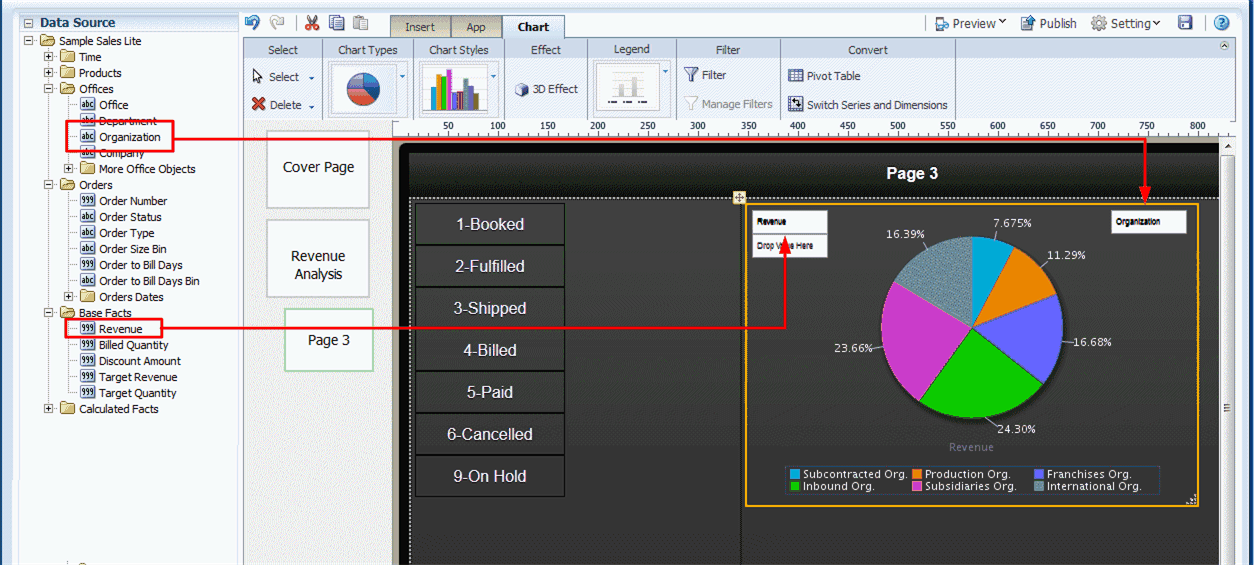
Task: Click the Filter funnel button
Action: pyautogui.click(x=705, y=75)
